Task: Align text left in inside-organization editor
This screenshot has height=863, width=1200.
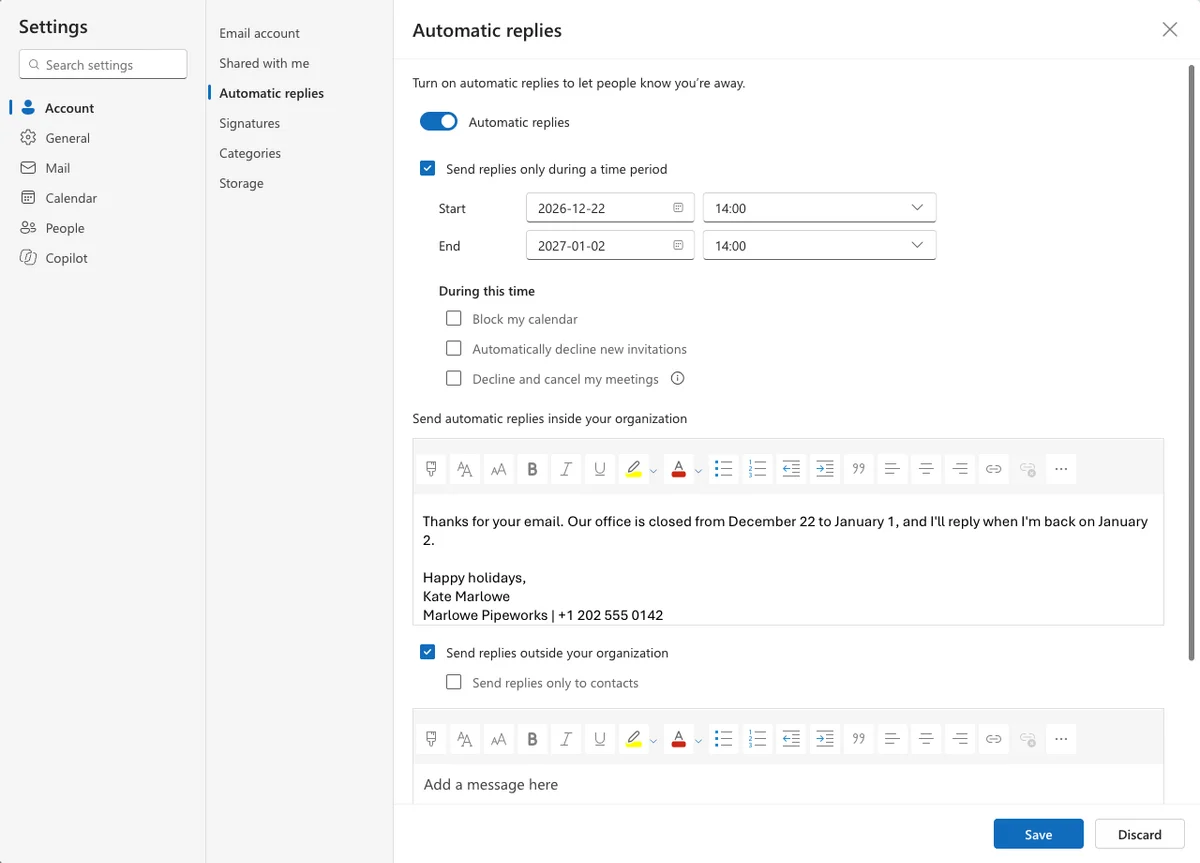Action: [892, 468]
